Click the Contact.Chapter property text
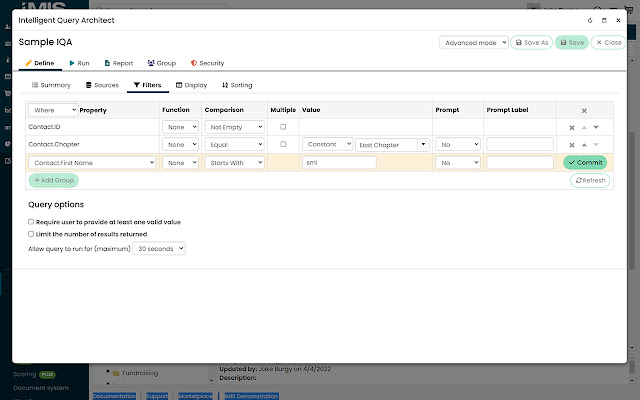This screenshot has height=400, width=640. click(x=54, y=144)
